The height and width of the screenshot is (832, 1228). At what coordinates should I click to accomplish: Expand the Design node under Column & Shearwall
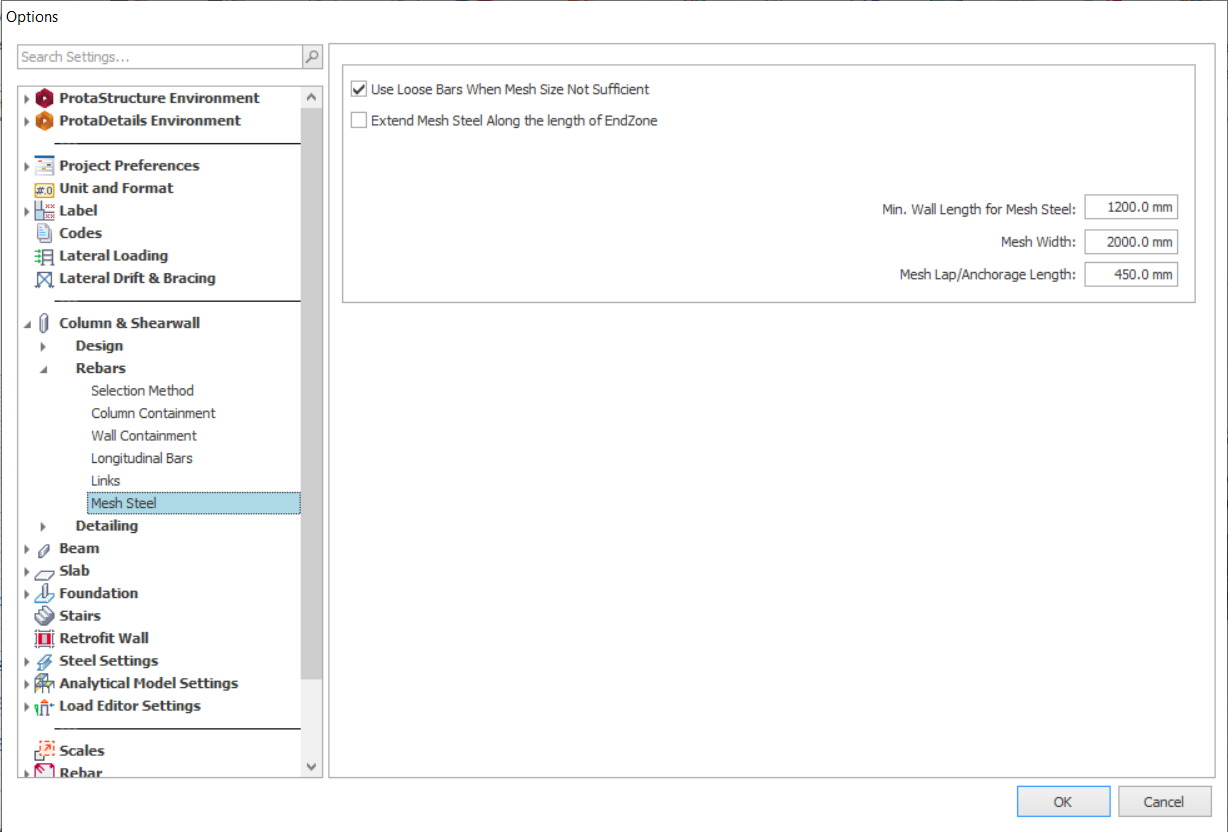[43, 346]
